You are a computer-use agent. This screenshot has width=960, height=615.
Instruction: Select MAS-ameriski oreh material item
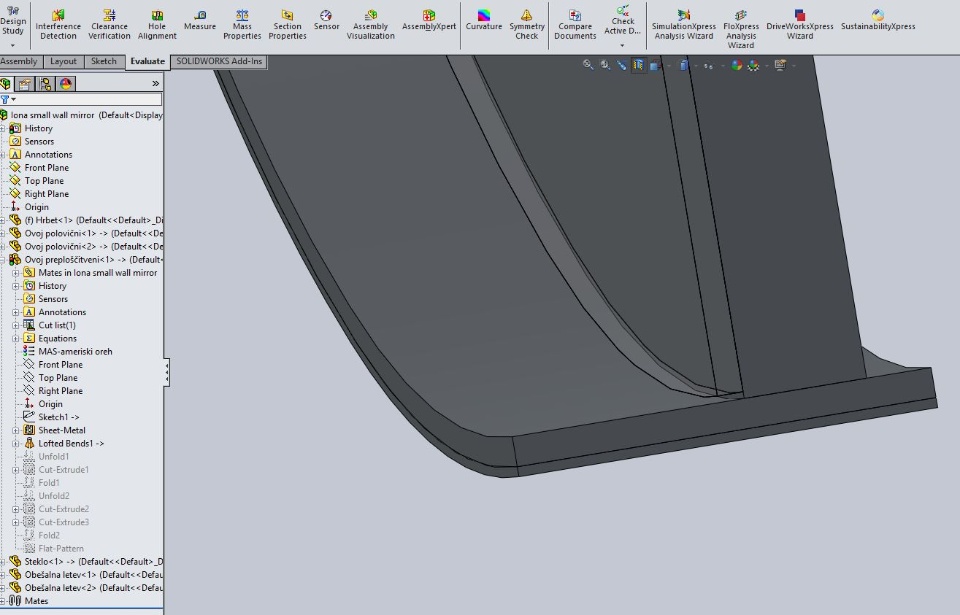[x=67, y=352]
